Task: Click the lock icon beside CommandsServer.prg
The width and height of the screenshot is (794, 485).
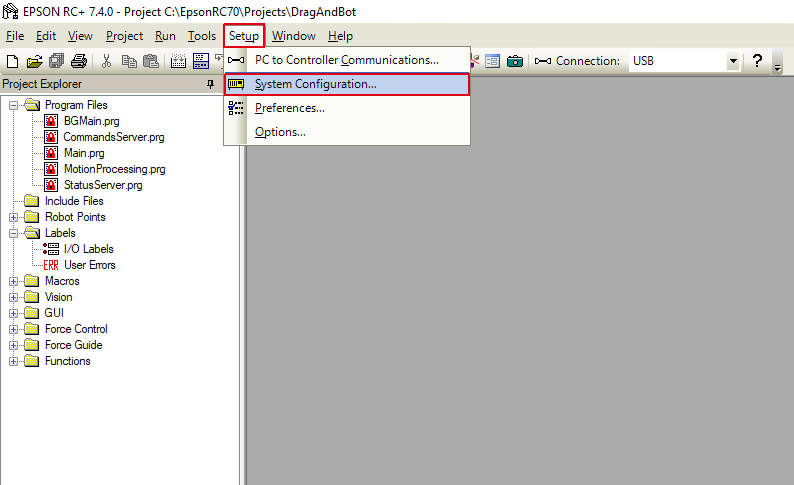Action: 51,137
